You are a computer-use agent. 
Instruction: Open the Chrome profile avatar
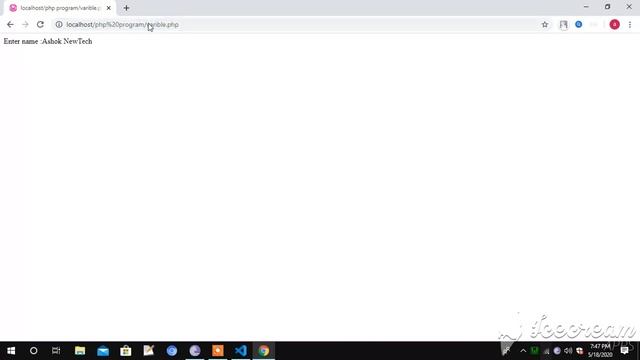[614, 24]
